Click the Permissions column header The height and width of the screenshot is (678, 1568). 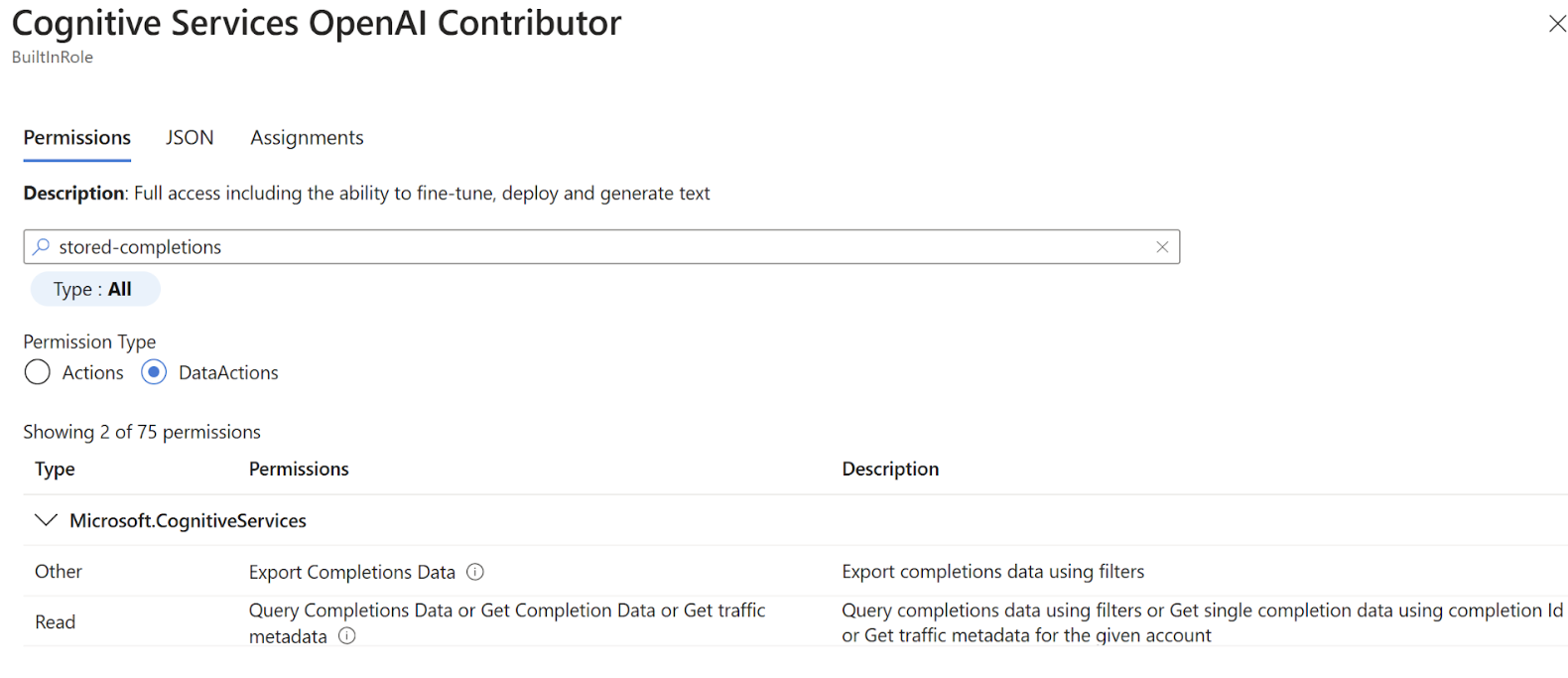[299, 469]
